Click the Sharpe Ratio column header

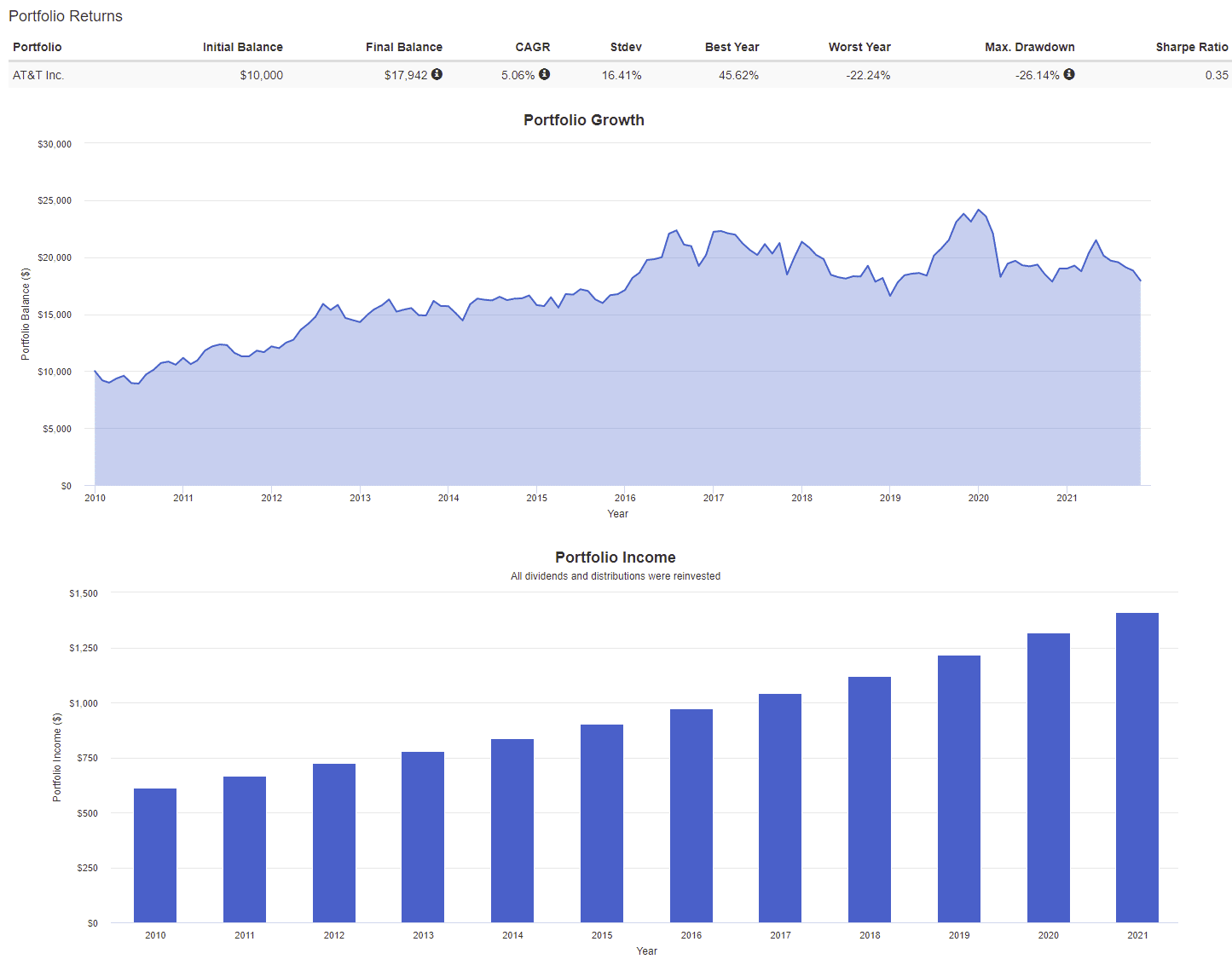[x=1191, y=47]
